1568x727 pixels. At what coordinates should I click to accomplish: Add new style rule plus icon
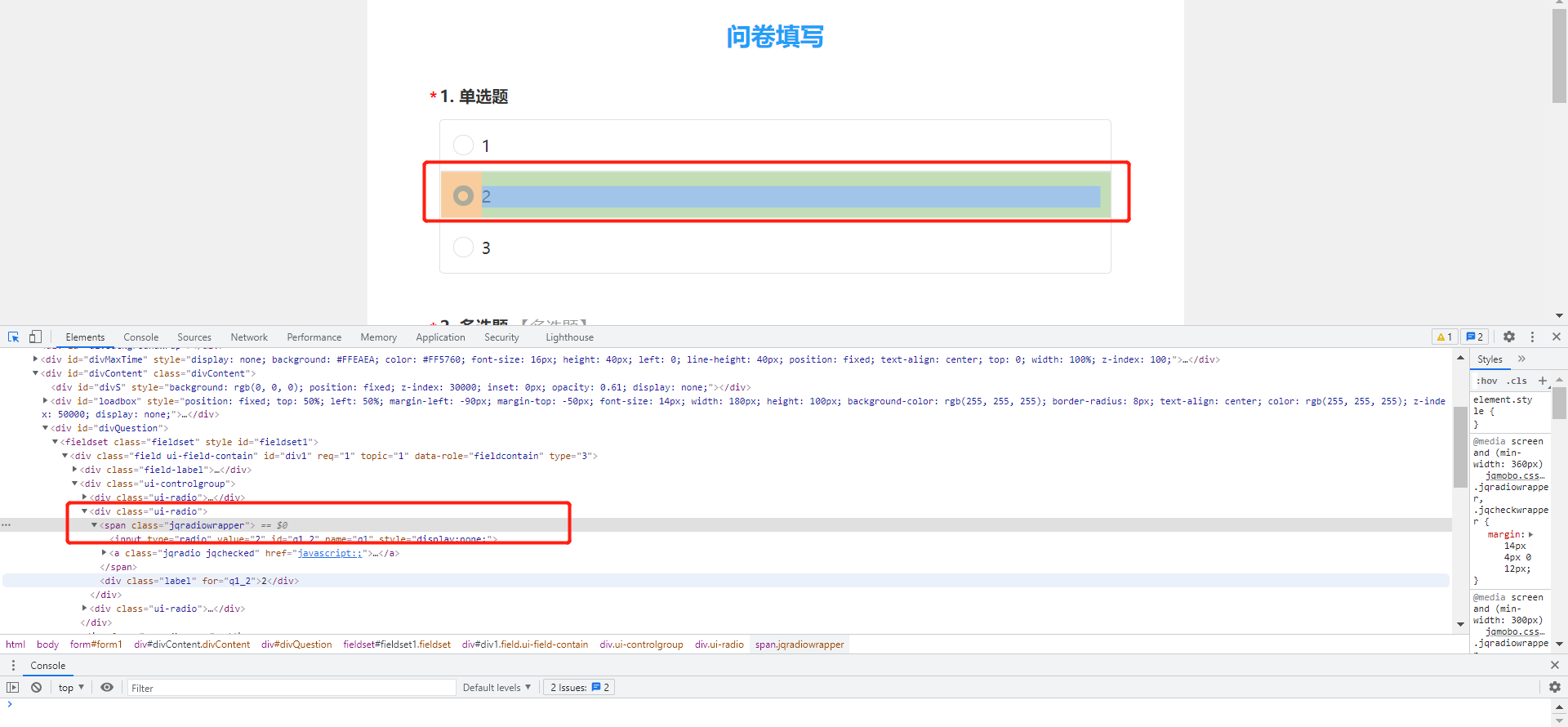[x=1543, y=381]
